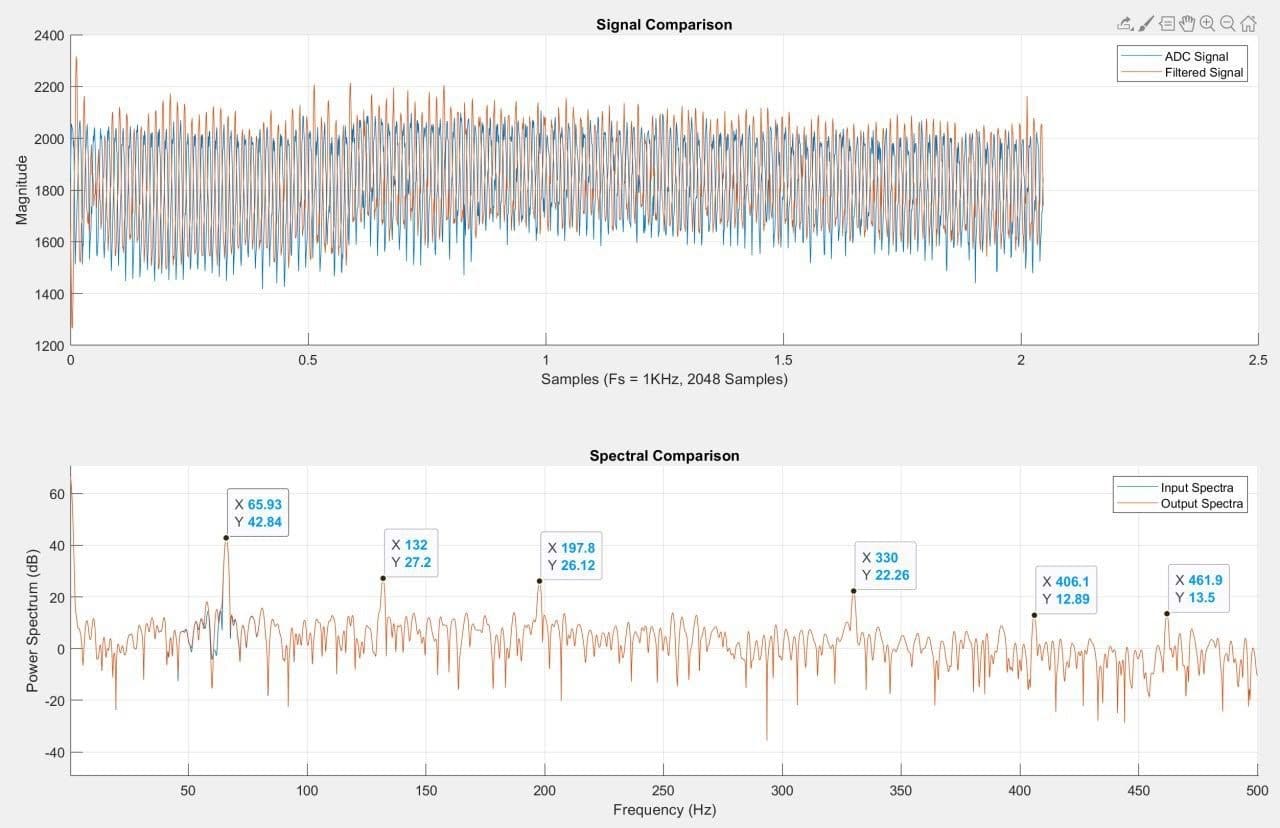Click the ADC Signal legend entry
1280x828 pixels.
tap(1196, 57)
